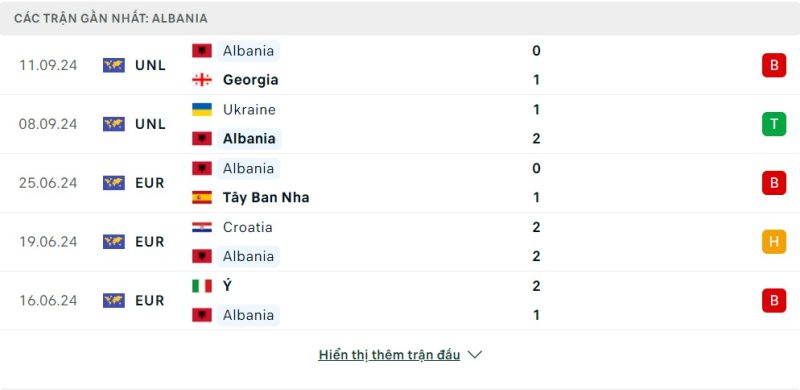
Task: Click the Spain flag next to Tây Ban Nha
Action: (202, 197)
